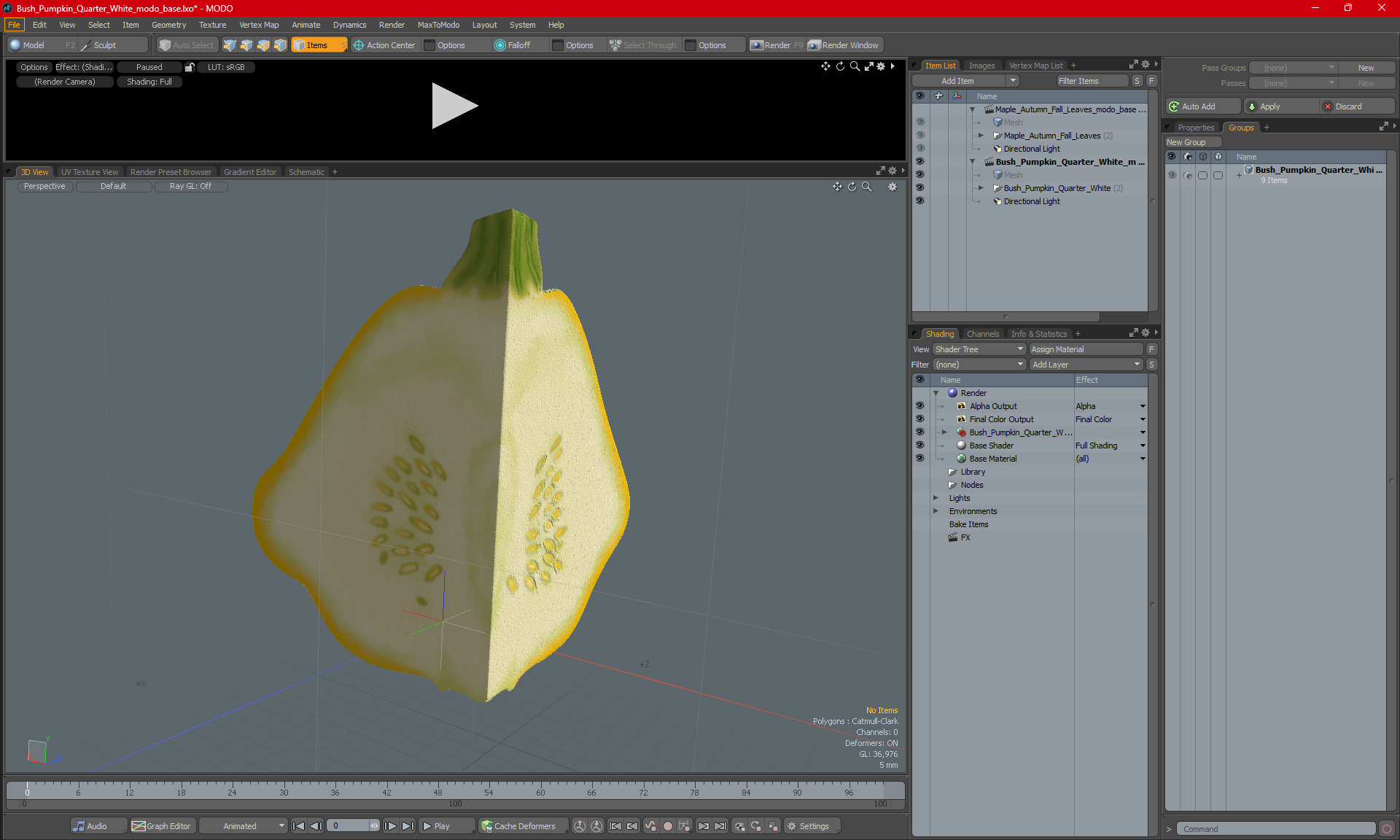Image resolution: width=1400 pixels, height=840 pixels.
Task: Open render preview settings gear
Action: coord(881,66)
